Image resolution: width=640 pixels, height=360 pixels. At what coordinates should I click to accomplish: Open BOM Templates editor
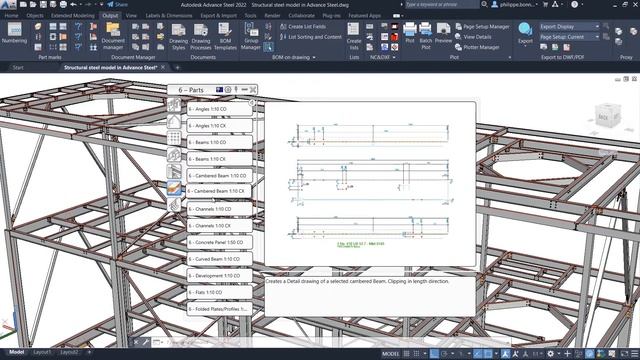click(x=225, y=36)
